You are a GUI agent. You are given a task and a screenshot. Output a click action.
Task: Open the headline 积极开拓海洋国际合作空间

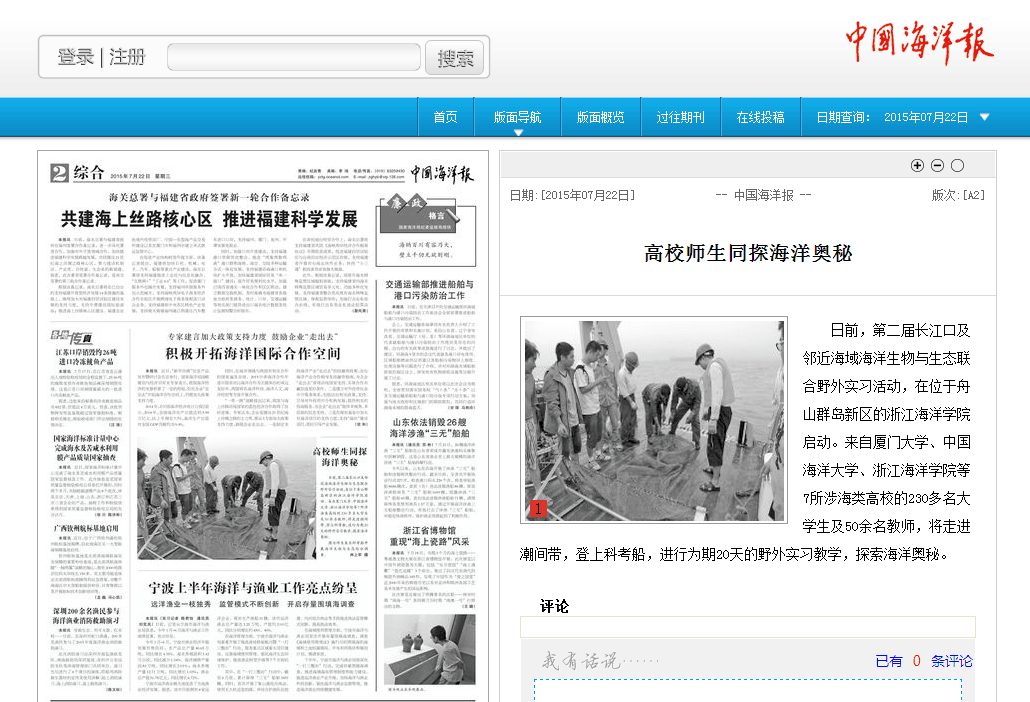pos(253,354)
